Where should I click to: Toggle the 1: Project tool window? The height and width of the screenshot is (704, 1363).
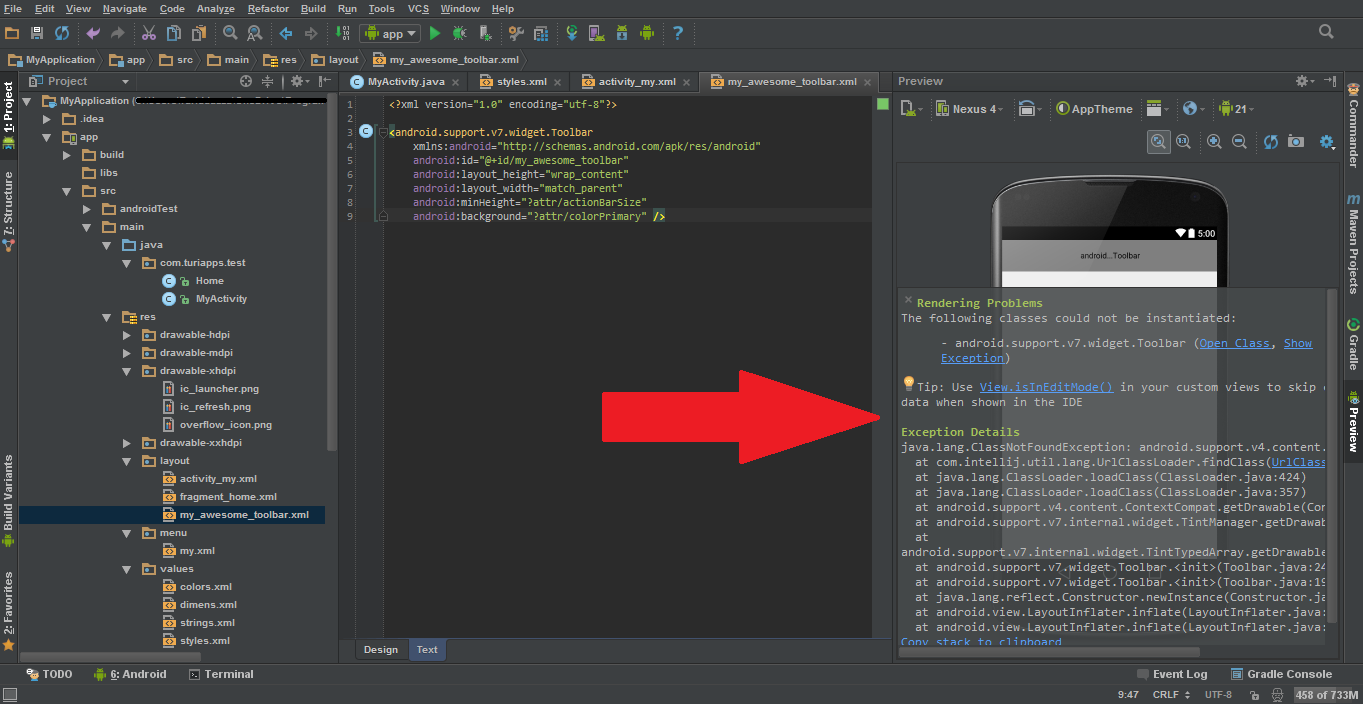[9, 115]
